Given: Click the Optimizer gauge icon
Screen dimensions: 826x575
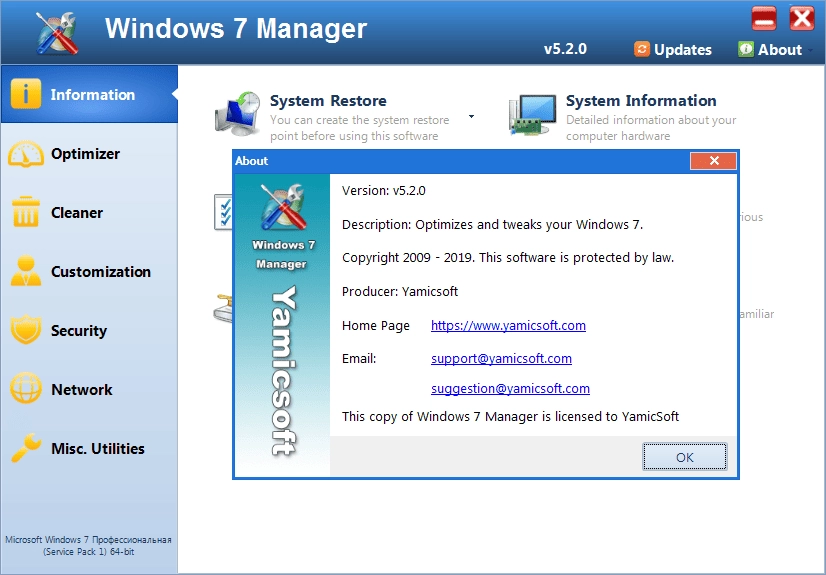Looking at the screenshot, I should (x=25, y=153).
